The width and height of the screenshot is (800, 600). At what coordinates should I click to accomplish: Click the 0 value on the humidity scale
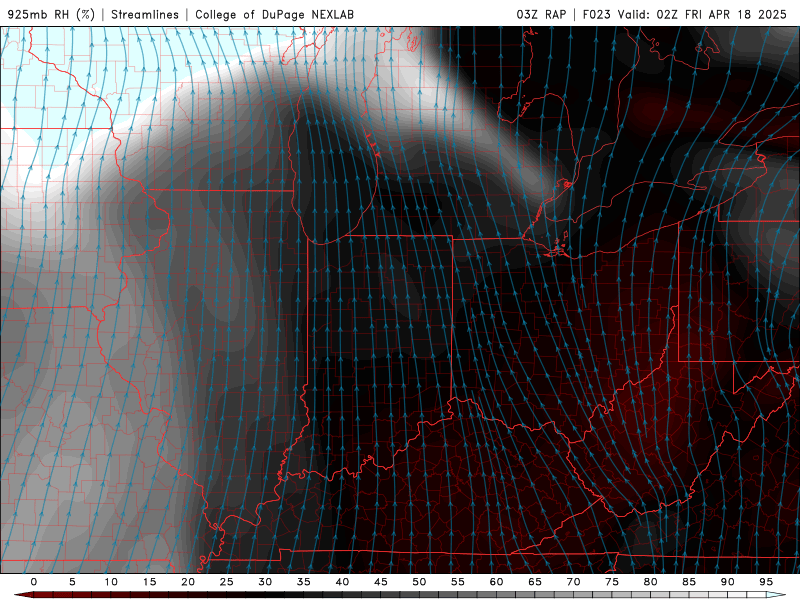34,582
